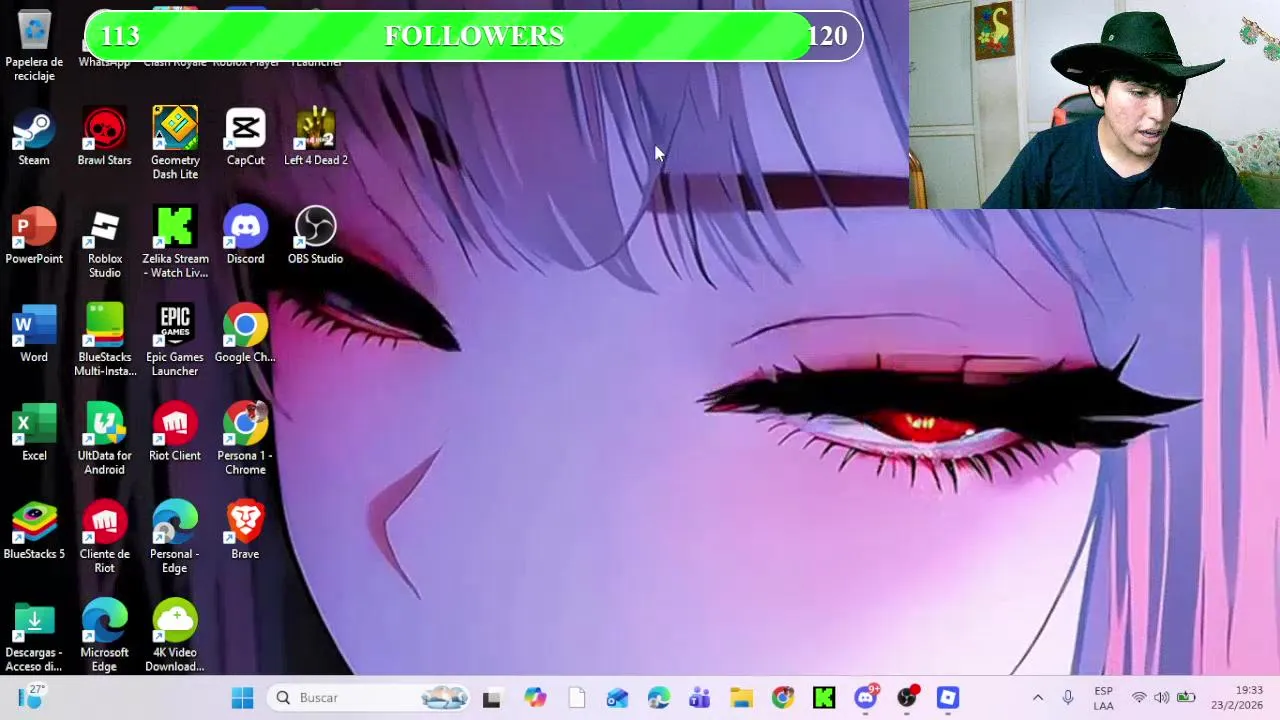The height and width of the screenshot is (720, 1280).
Task: Switch to Roblox in the taskbar
Action: pos(948,698)
